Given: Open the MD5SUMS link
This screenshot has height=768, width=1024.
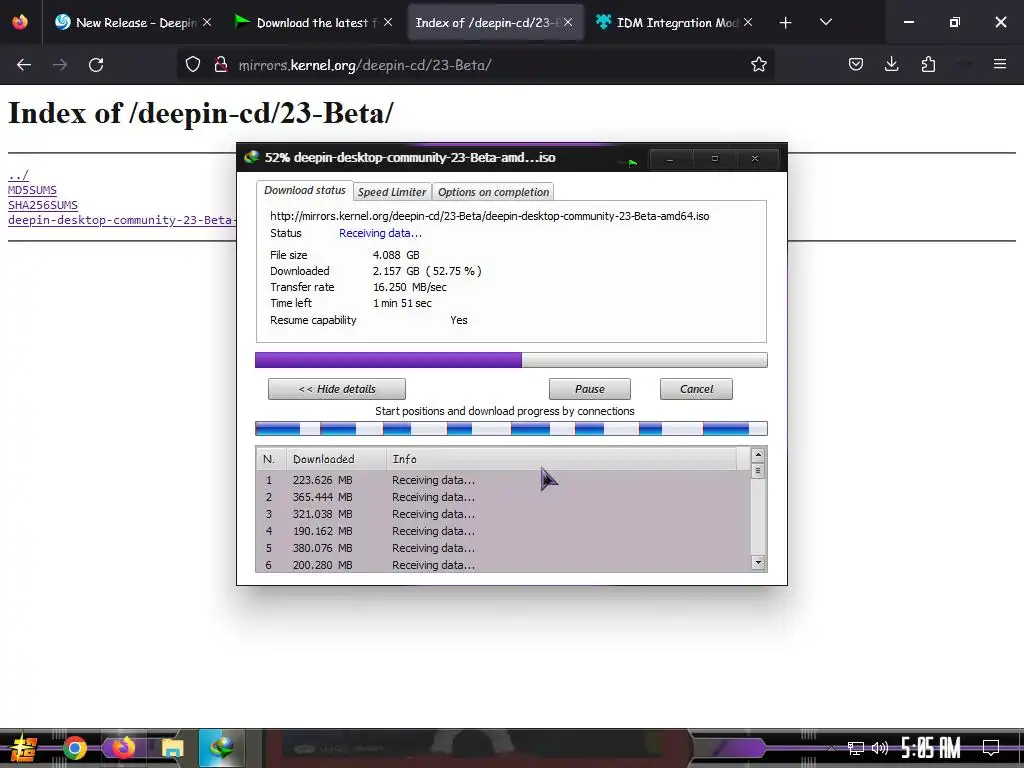Looking at the screenshot, I should tap(32, 190).
